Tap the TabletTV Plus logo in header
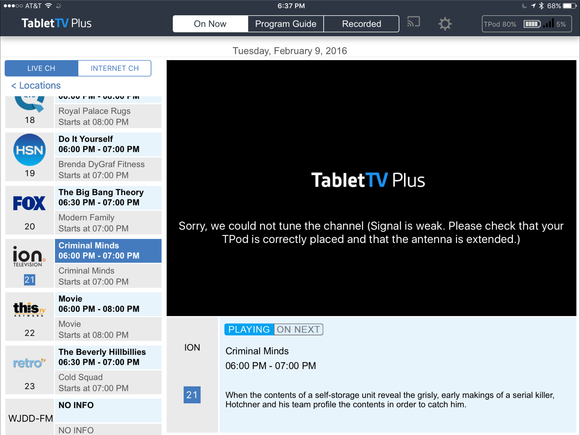Image resolution: width=580 pixels, height=435 pixels. pyautogui.click(x=56, y=23)
